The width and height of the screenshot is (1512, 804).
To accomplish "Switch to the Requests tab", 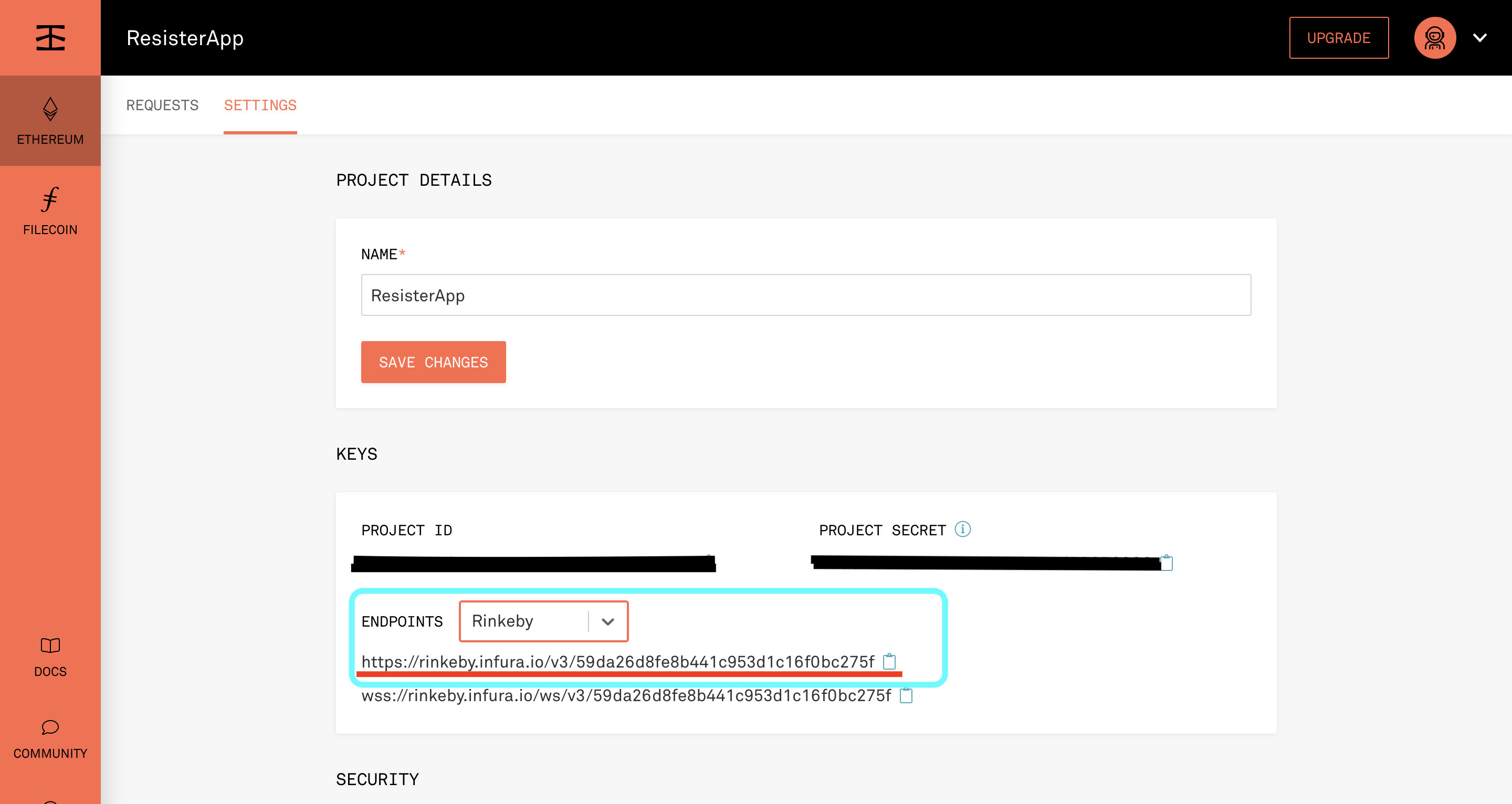I will (162, 105).
